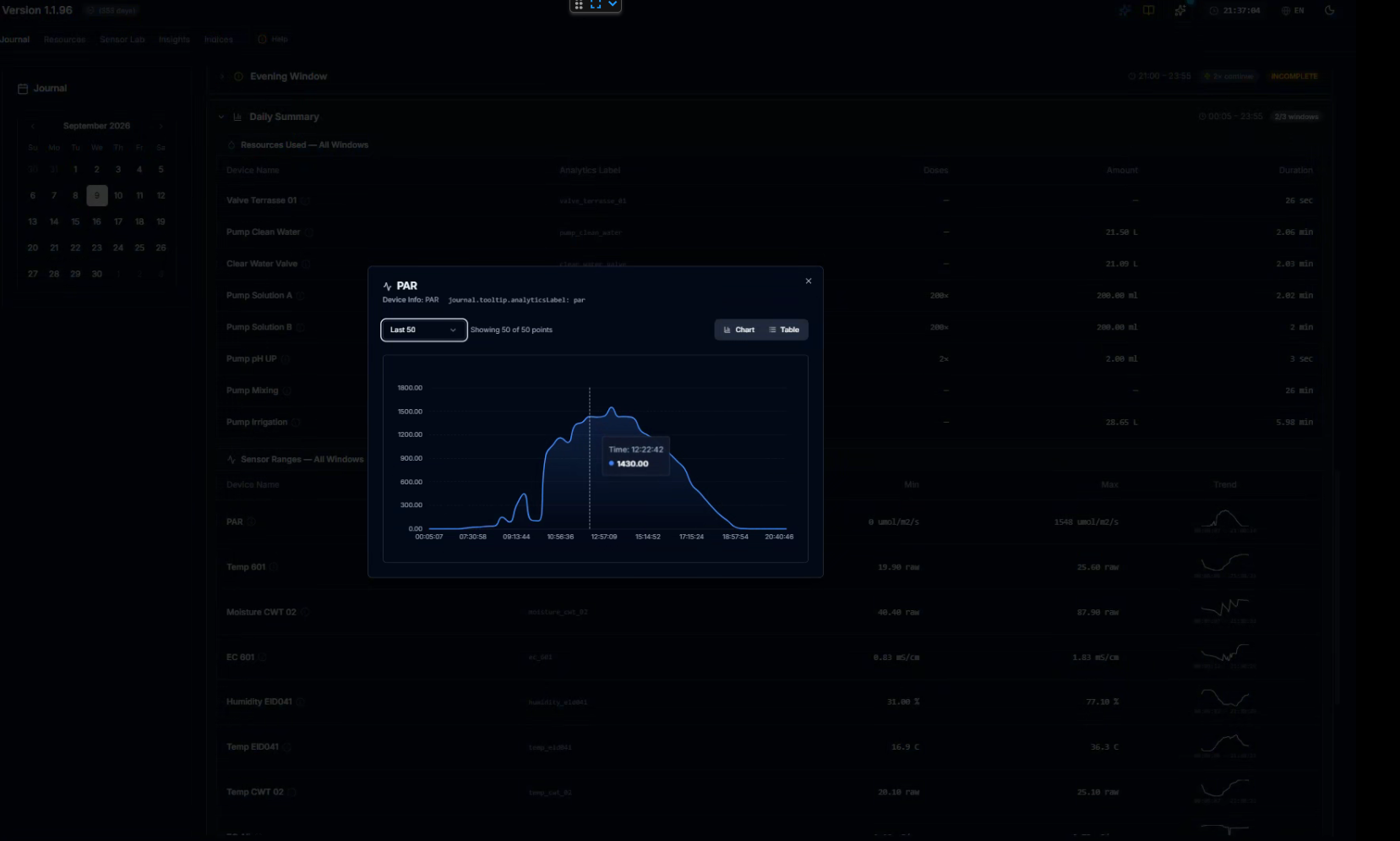Click info icon next to PAR sensor row

click(251, 522)
